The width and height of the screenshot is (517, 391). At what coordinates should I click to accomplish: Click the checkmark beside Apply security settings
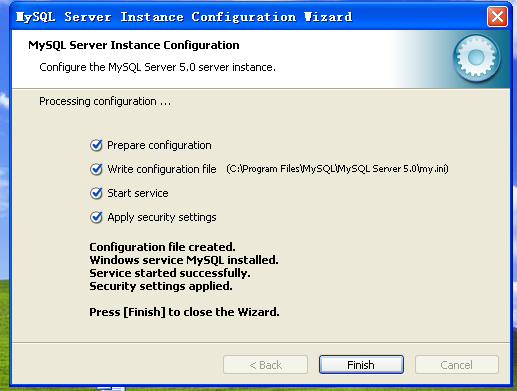(x=96, y=217)
